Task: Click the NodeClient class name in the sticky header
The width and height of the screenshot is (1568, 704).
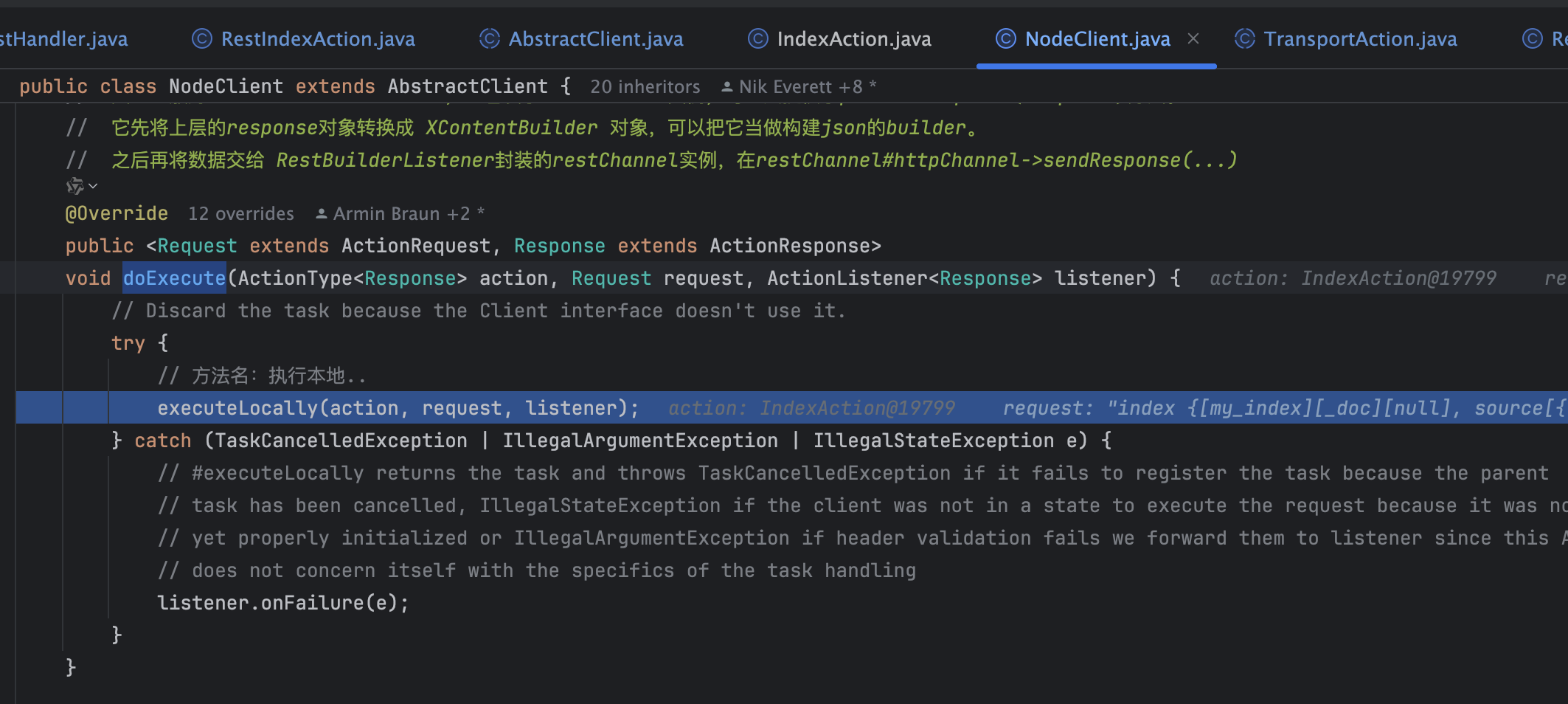Action: point(226,87)
